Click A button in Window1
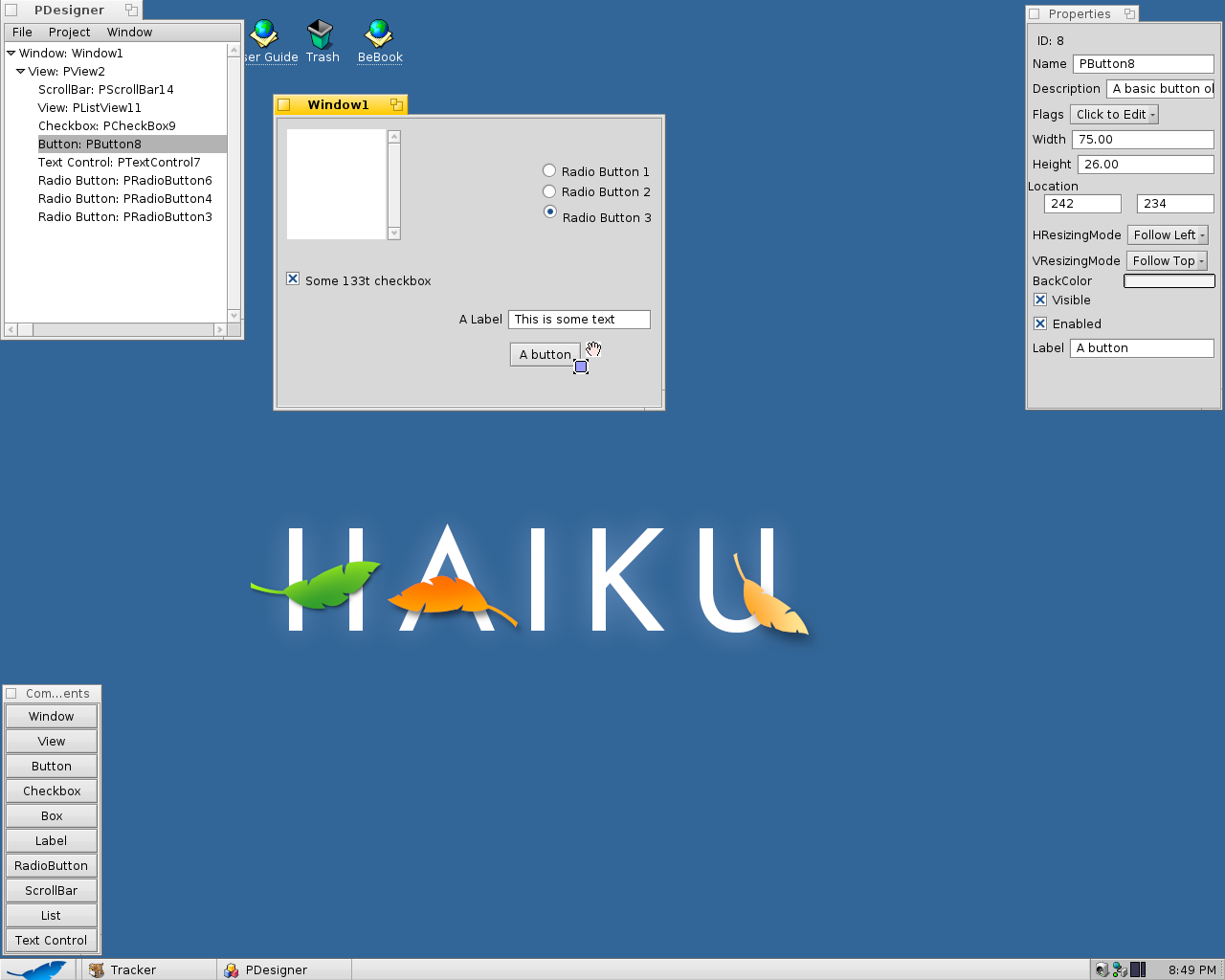 (545, 354)
